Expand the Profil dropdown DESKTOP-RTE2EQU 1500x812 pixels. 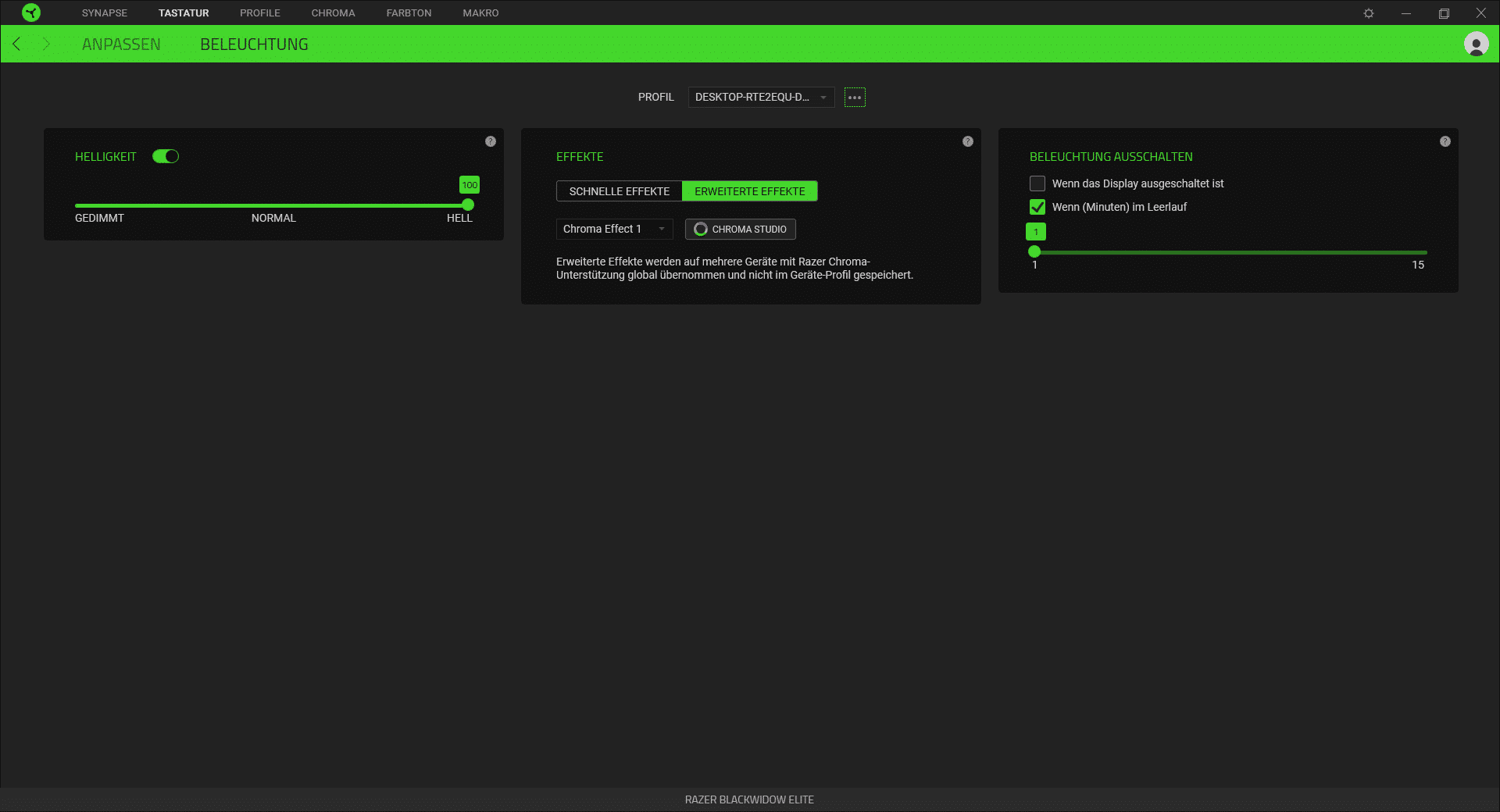[761, 98]
